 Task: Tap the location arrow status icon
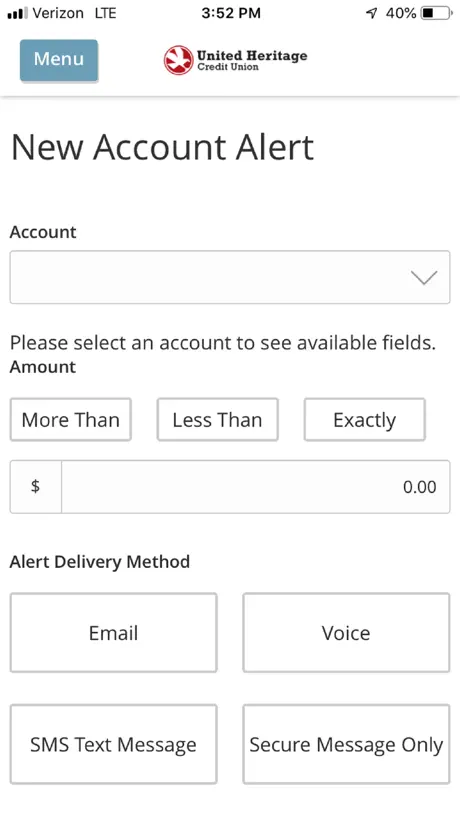click(371, 14)
